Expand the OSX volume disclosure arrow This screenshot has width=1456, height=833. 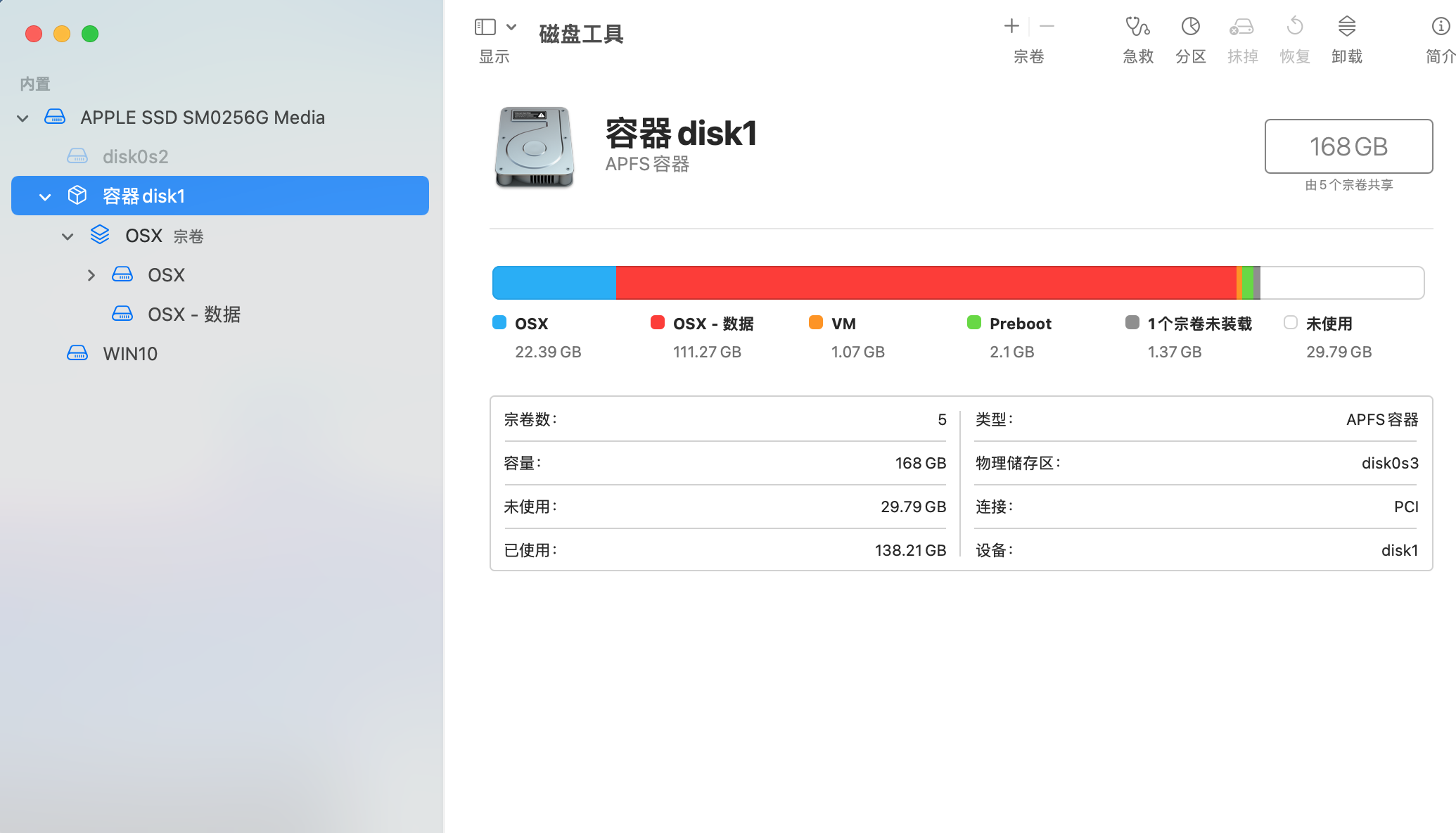pos(91,275)
